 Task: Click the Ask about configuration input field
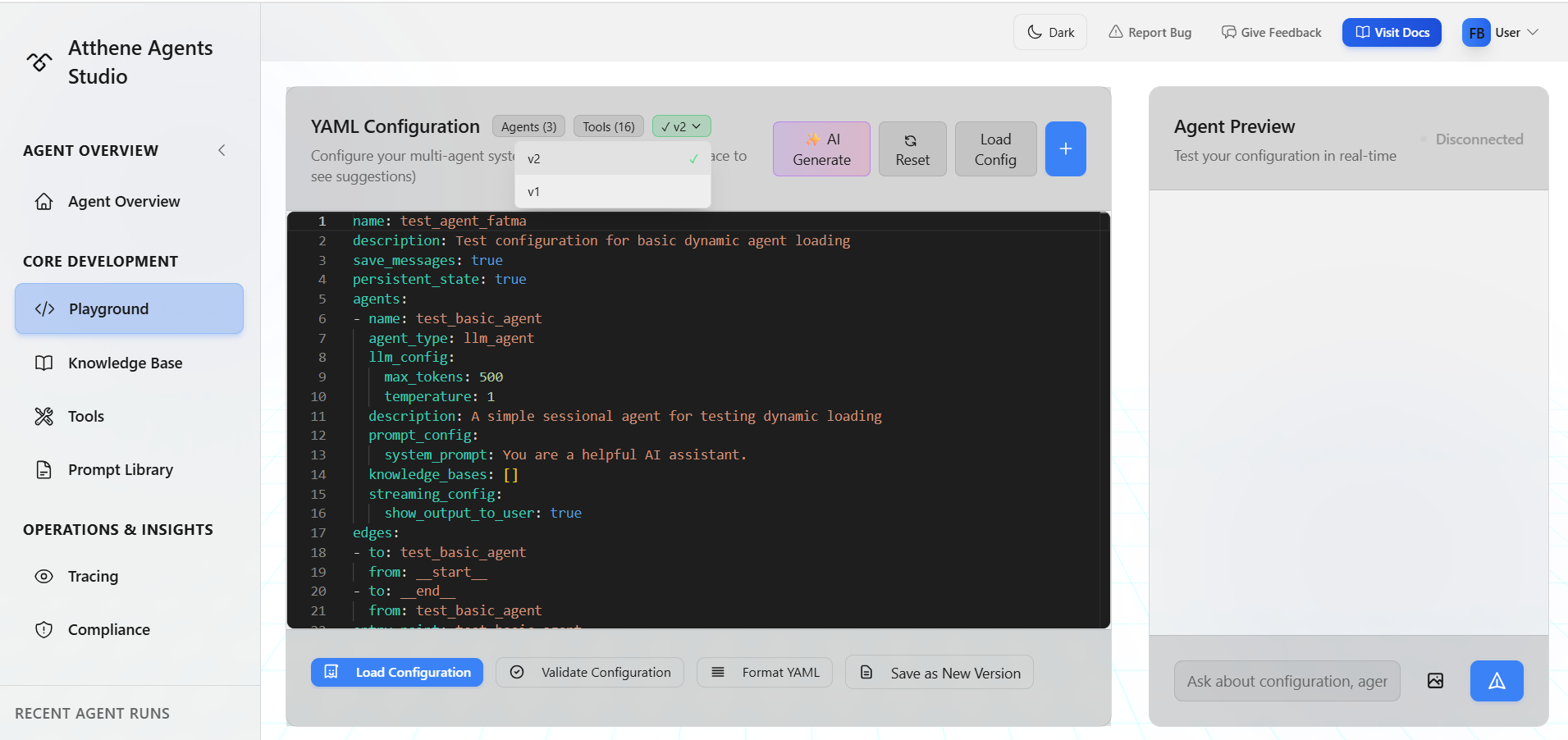point(1287,681)
